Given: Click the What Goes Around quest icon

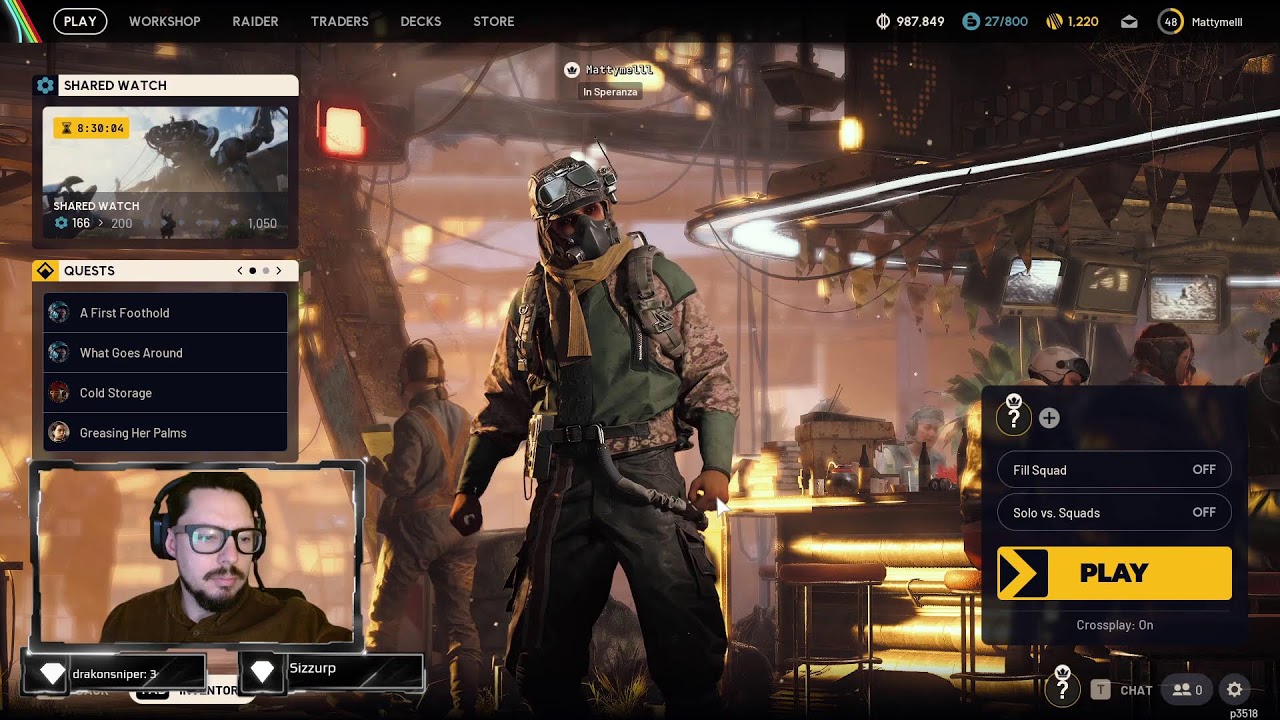Looking at the screenshot, I should 59,353.
